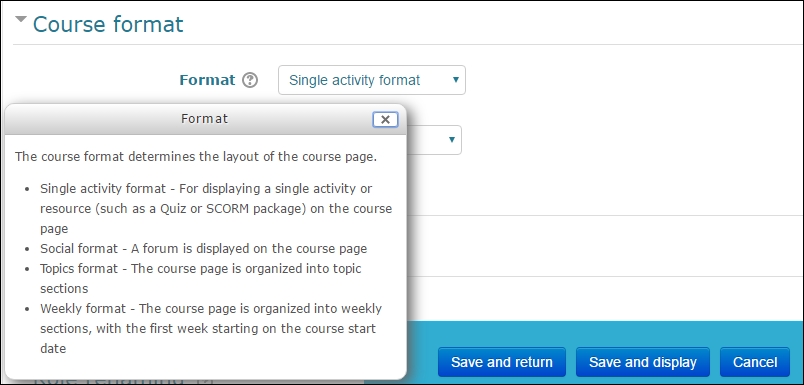Click the partially visible Role renaming heading
This screenshot has height=385, width=804.
[x=109, y=381]
